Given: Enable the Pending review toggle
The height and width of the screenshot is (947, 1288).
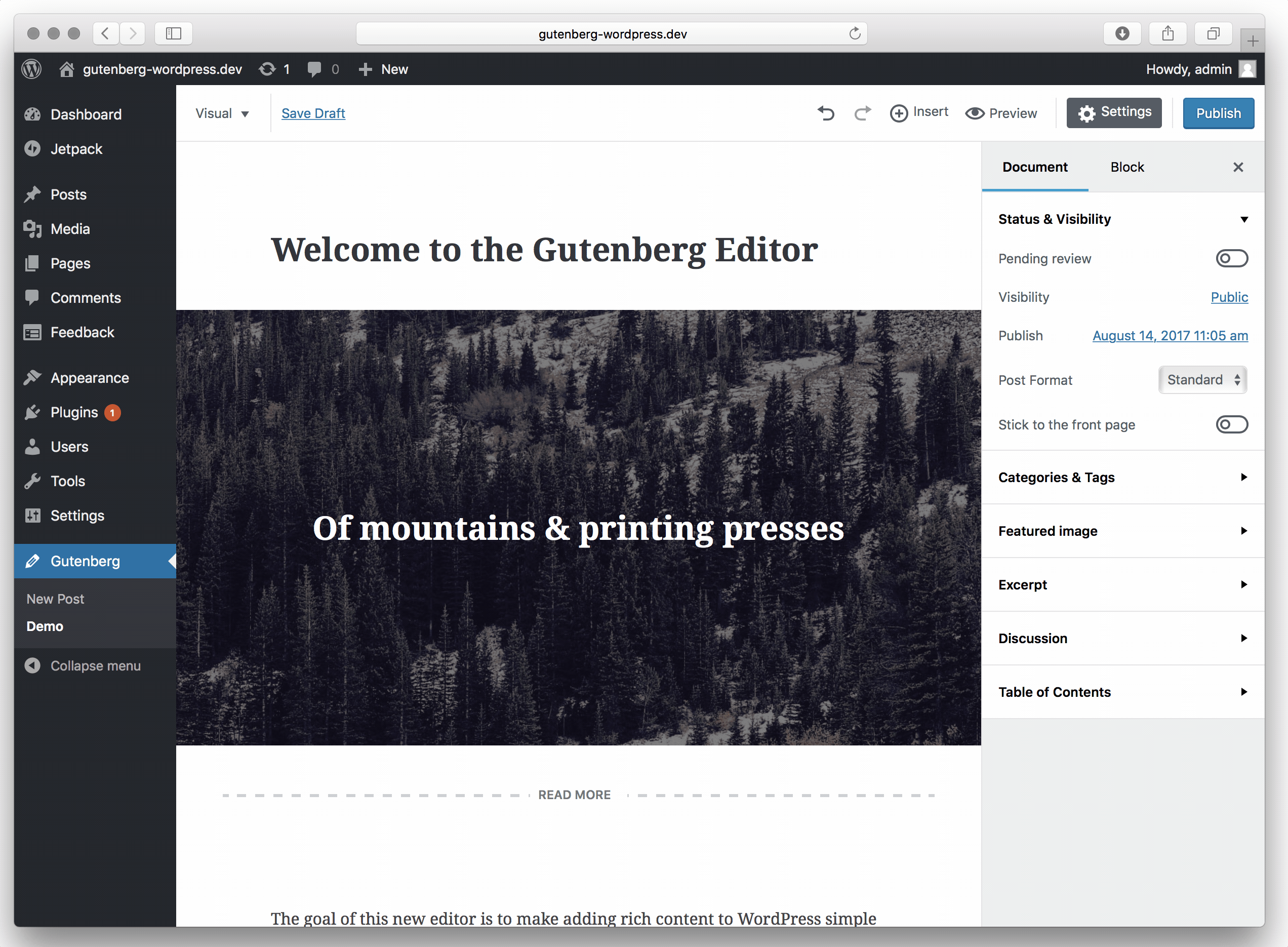Looking at the screenshot, I should 1232,259.
